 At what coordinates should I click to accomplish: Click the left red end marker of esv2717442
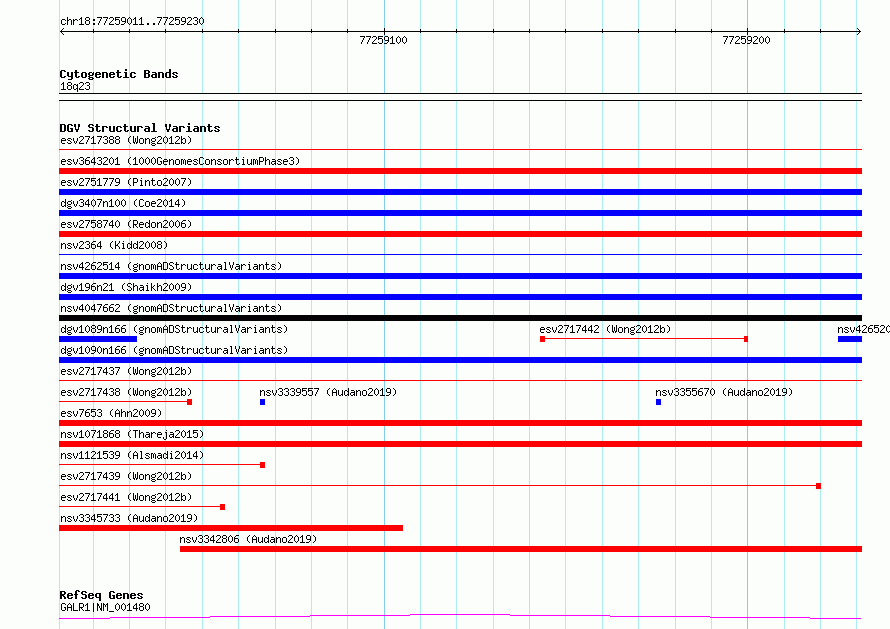(543, 339)
